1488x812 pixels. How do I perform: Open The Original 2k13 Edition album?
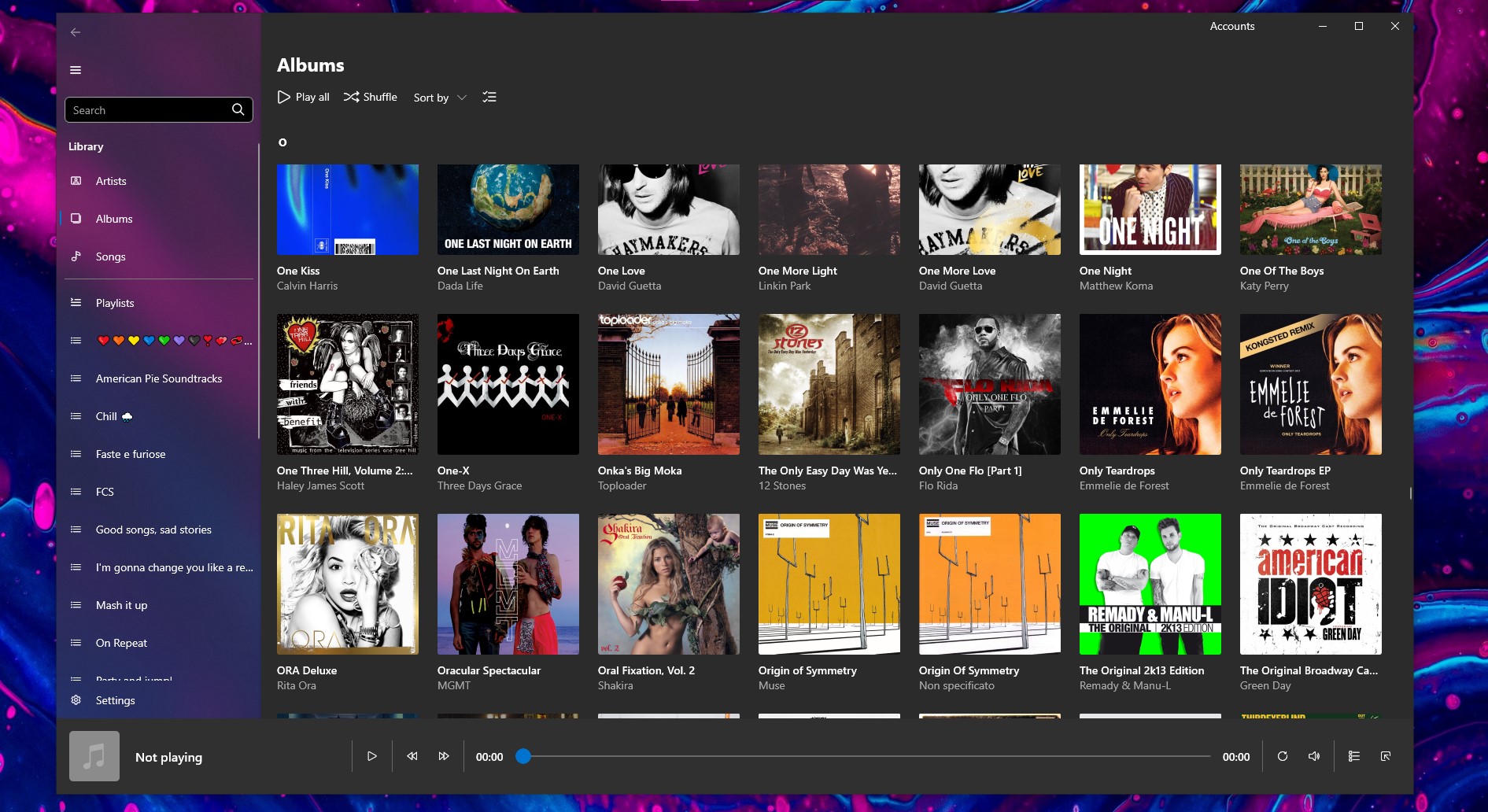[1150, 584]
